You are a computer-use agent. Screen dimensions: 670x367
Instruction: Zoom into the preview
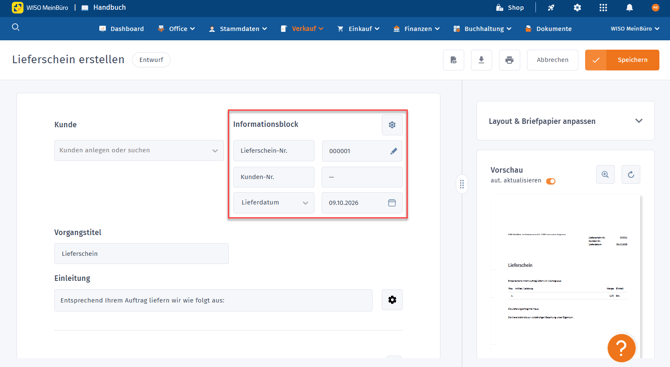[x=605, y=174]
